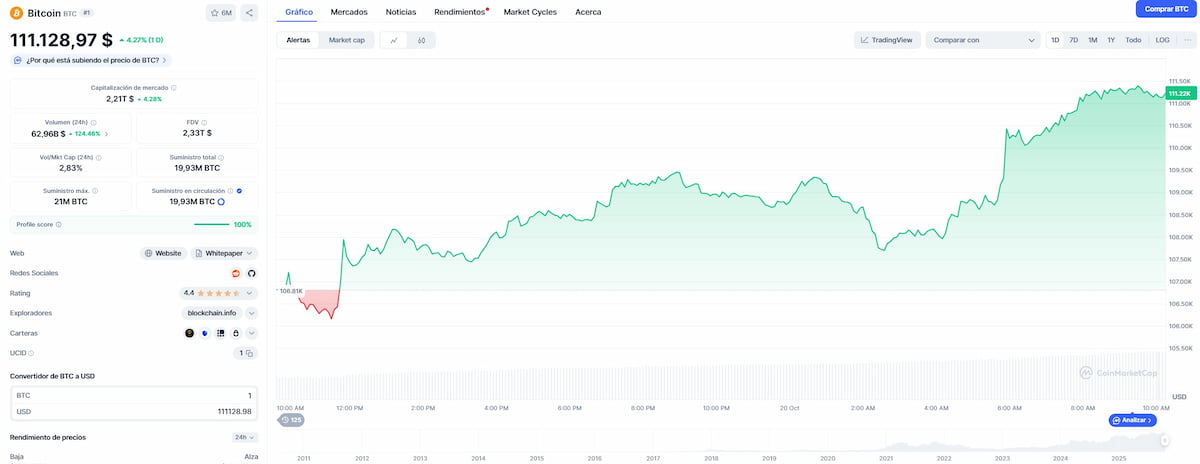Image resolution: width=1200 pixels, height=464 pixels.
Task: Open the GitHub social link icon
Action: tap(252, 273)
